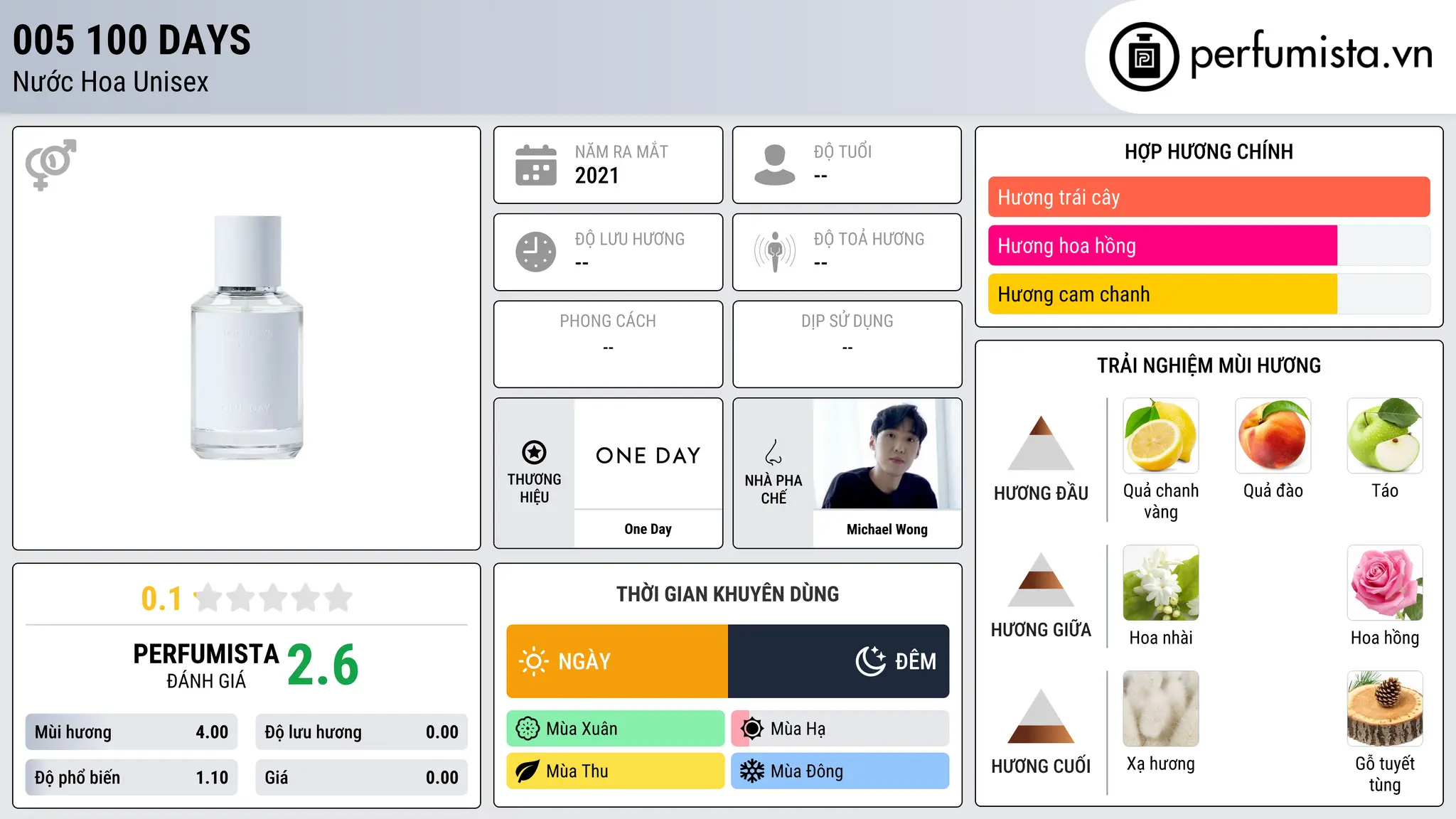Click the Độ Toả Hương label
Viewport: 1456px width, 819px height.
point(869,239)
